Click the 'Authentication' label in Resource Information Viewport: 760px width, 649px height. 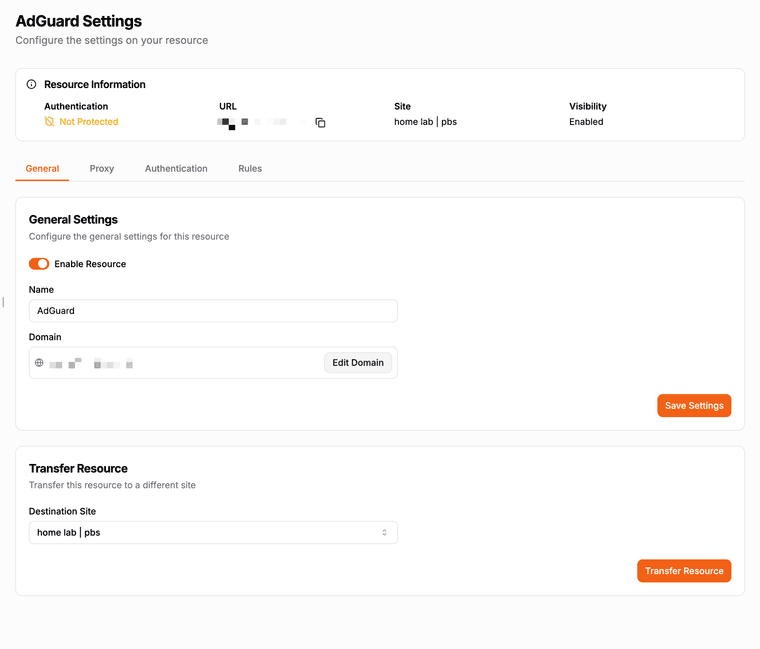[x=76, y=106]
